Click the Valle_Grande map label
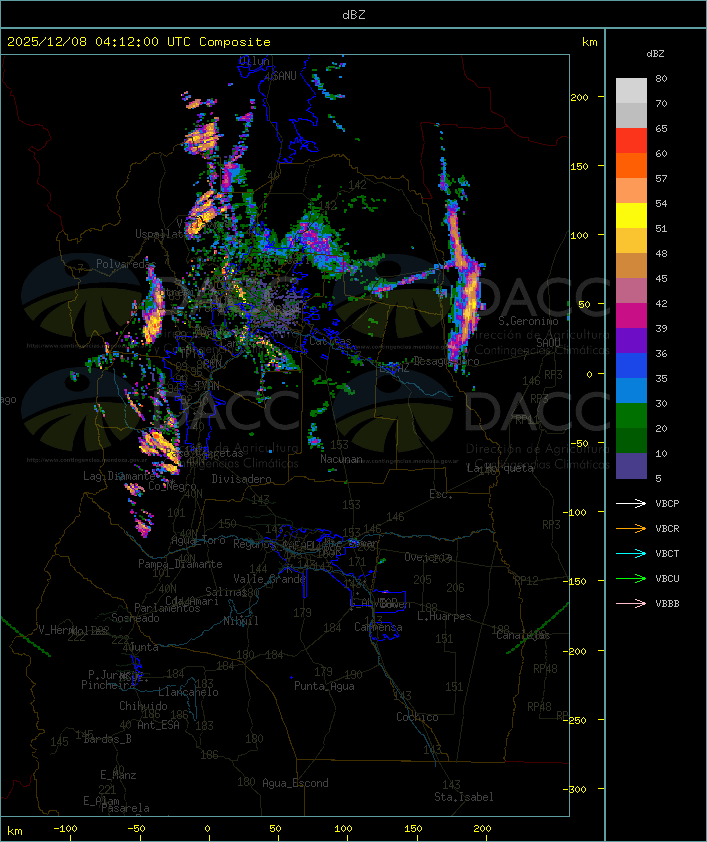The width and height of the screenshot is (707, 842). click(269, 579)
